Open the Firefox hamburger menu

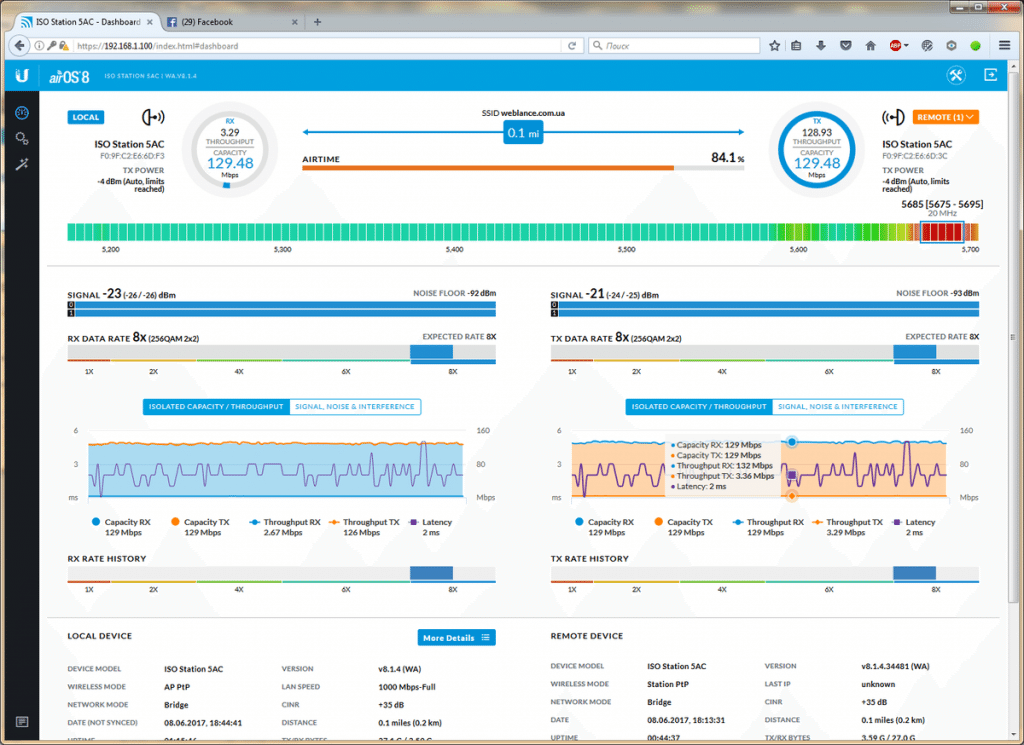pyautogui.click(x=1004, y=45)
